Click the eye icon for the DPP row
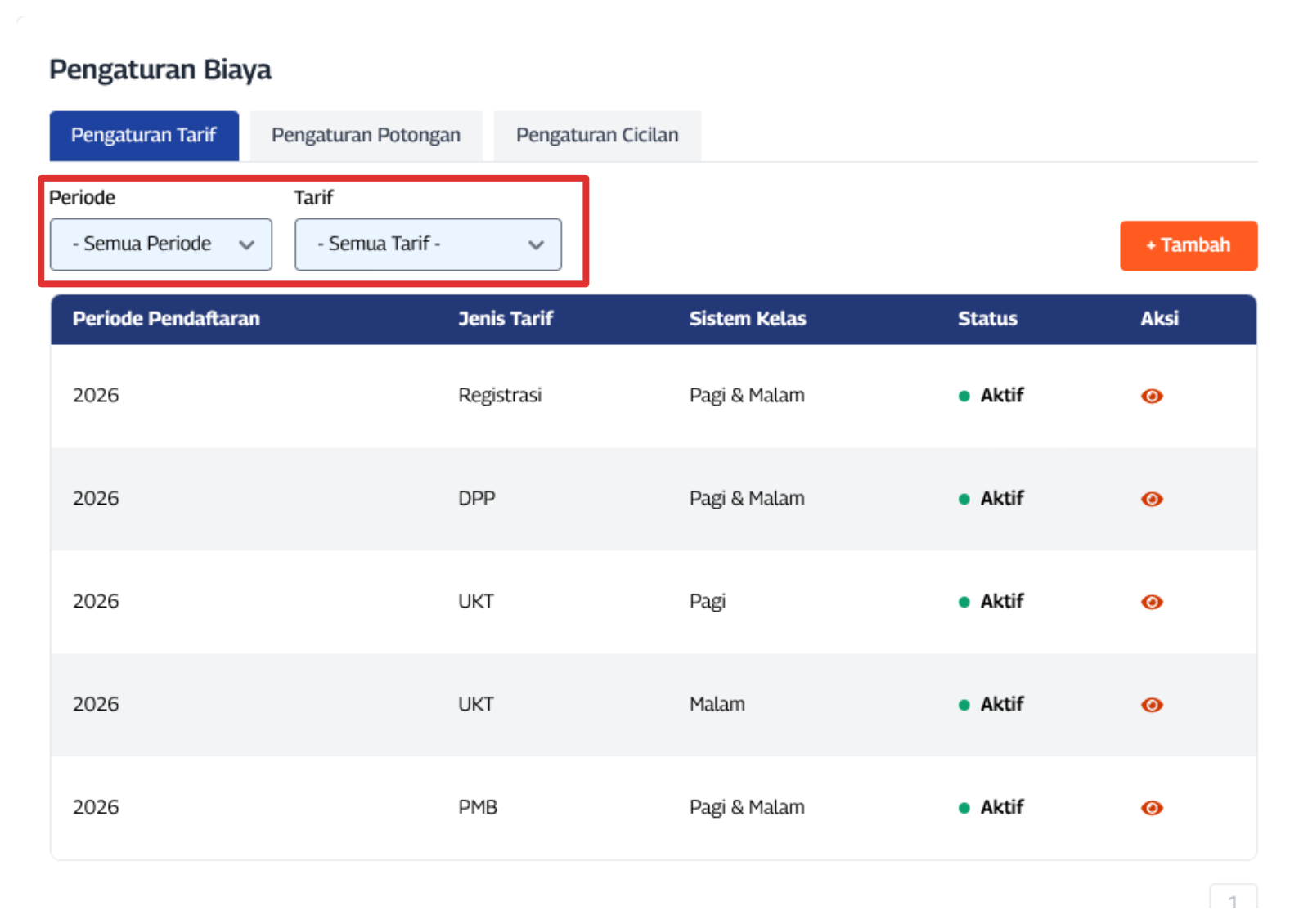Screen dimensions: 1299x924 point(1151,500)
